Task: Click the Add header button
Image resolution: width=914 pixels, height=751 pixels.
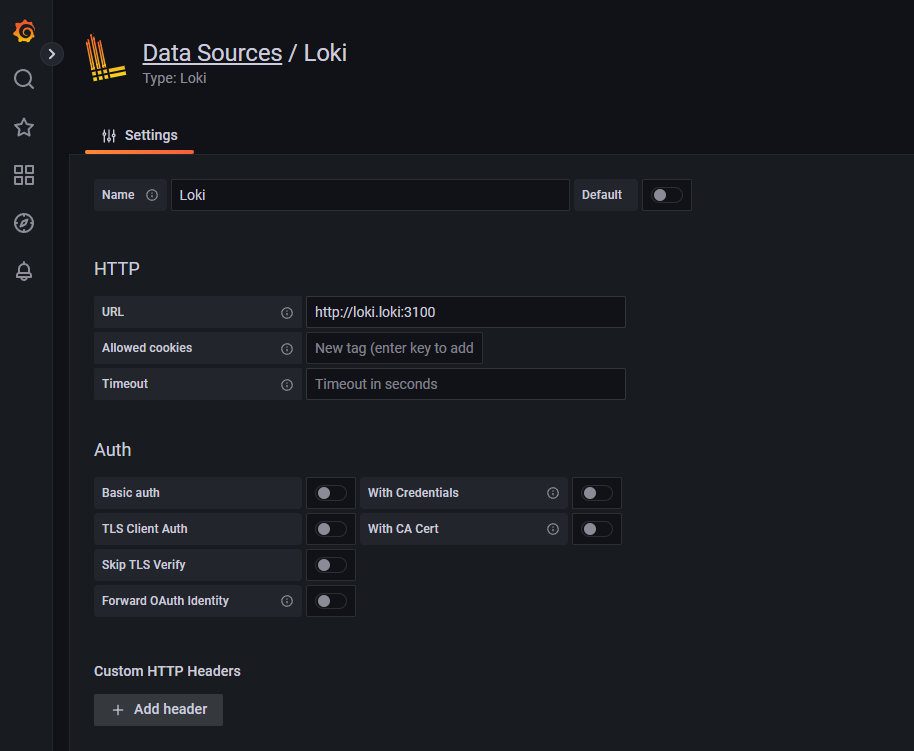Action: pos(158,709)
